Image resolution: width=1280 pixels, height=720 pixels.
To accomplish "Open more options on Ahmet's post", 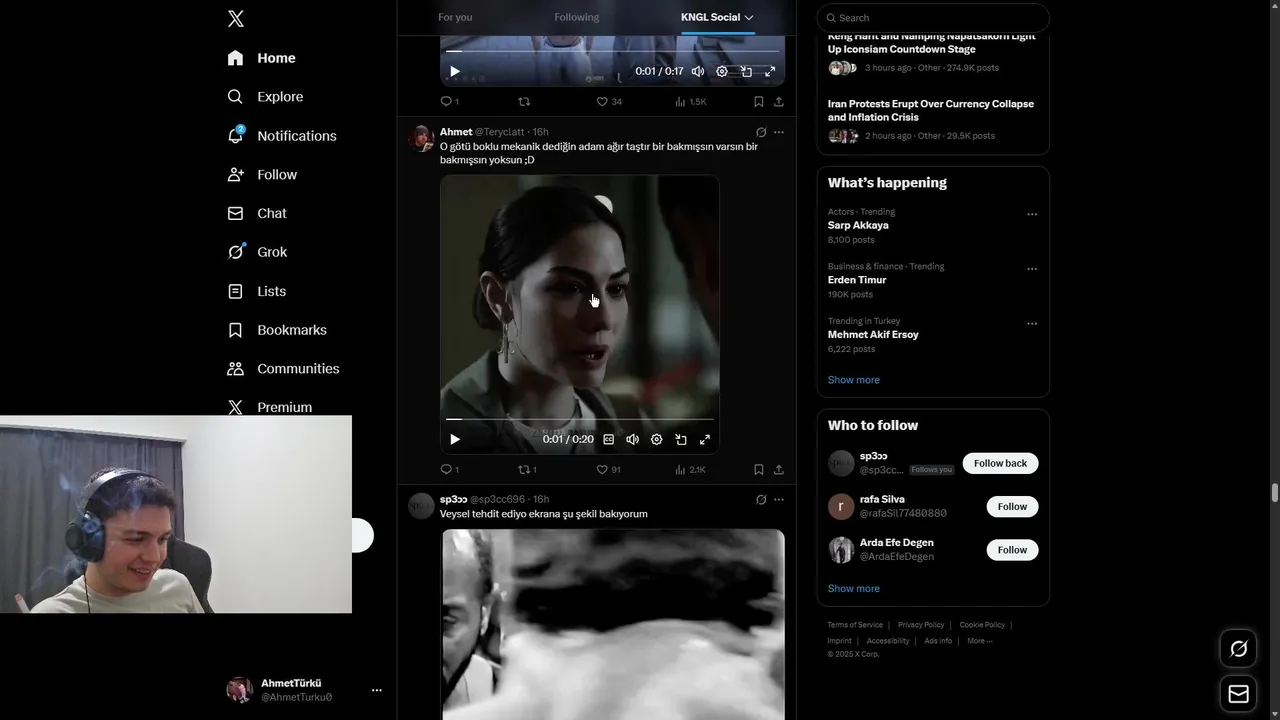I will [779, 132].
